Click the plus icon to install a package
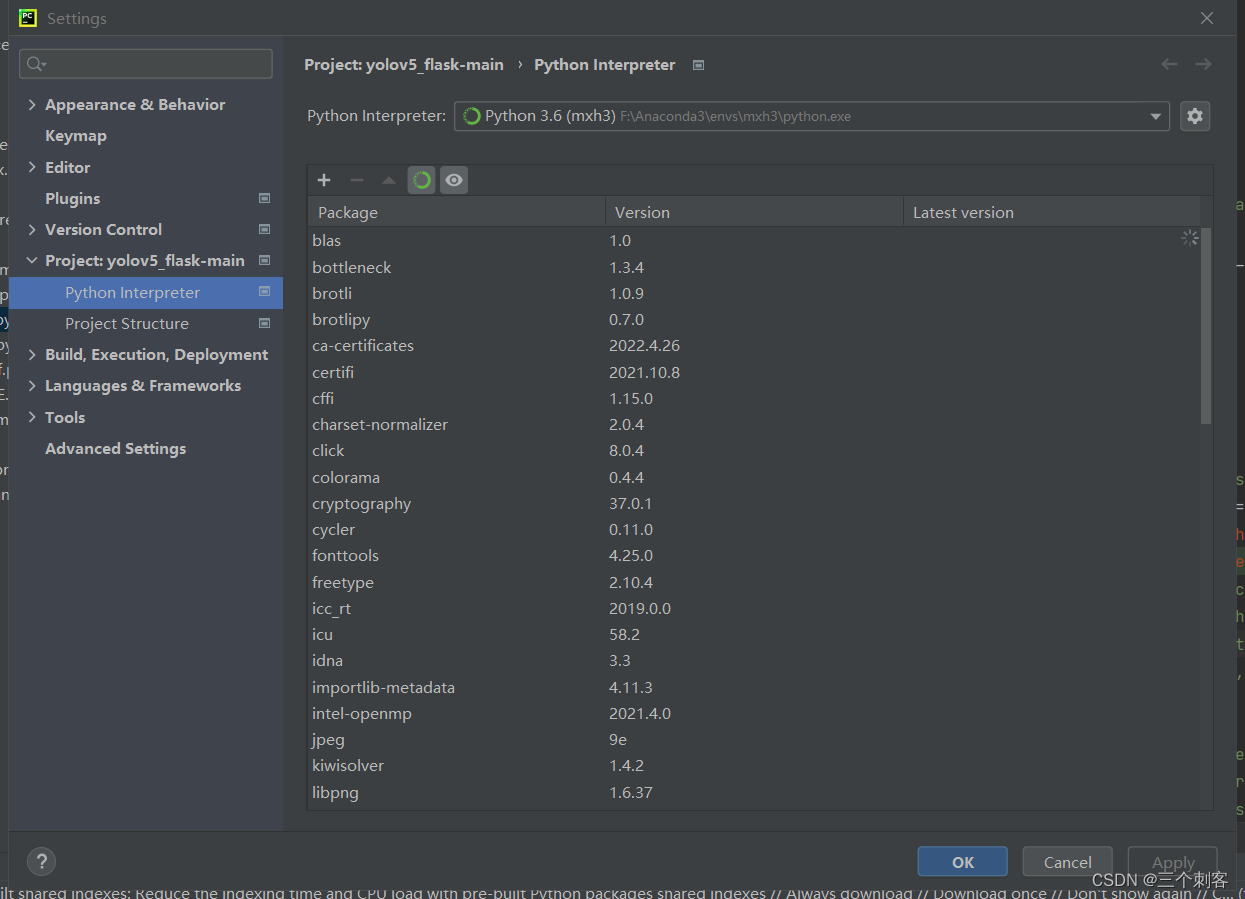 (x=323, y=180)
